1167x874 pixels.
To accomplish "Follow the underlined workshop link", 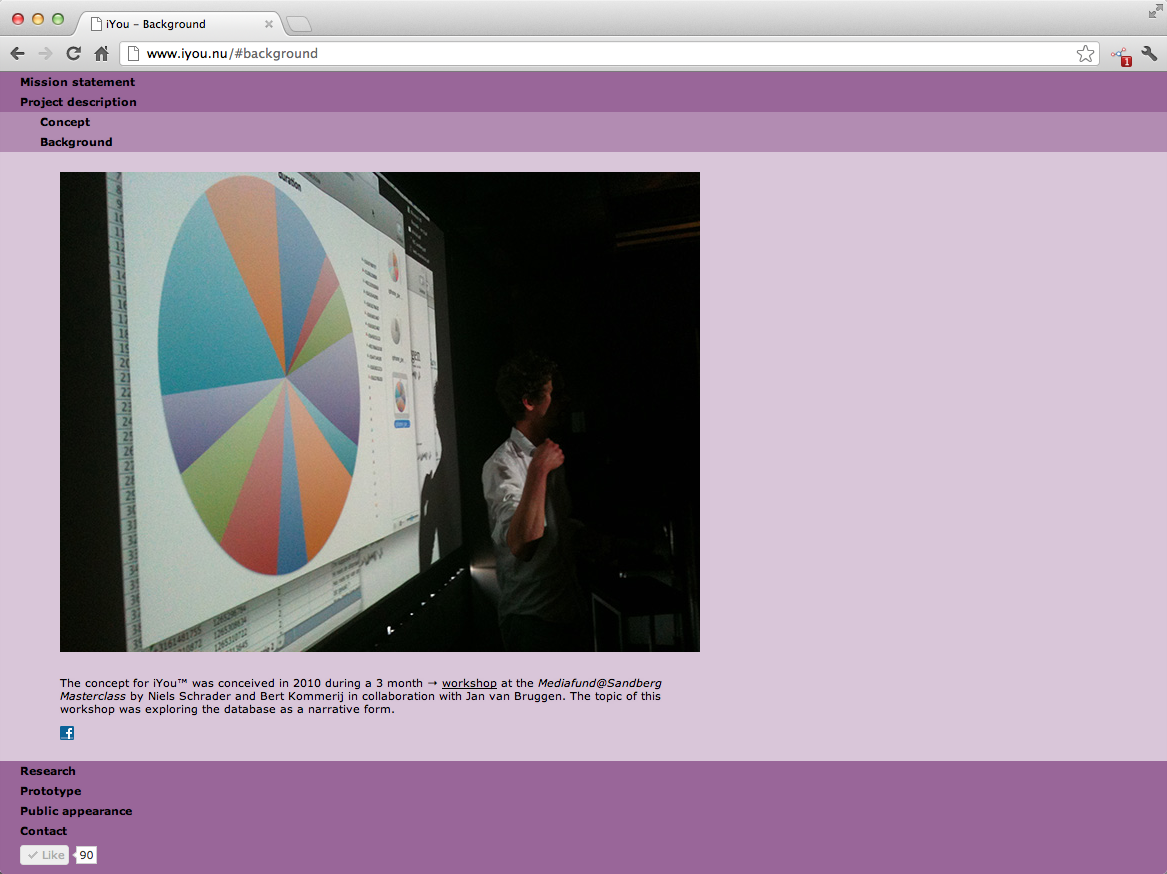I will click(x=469, y=684).
